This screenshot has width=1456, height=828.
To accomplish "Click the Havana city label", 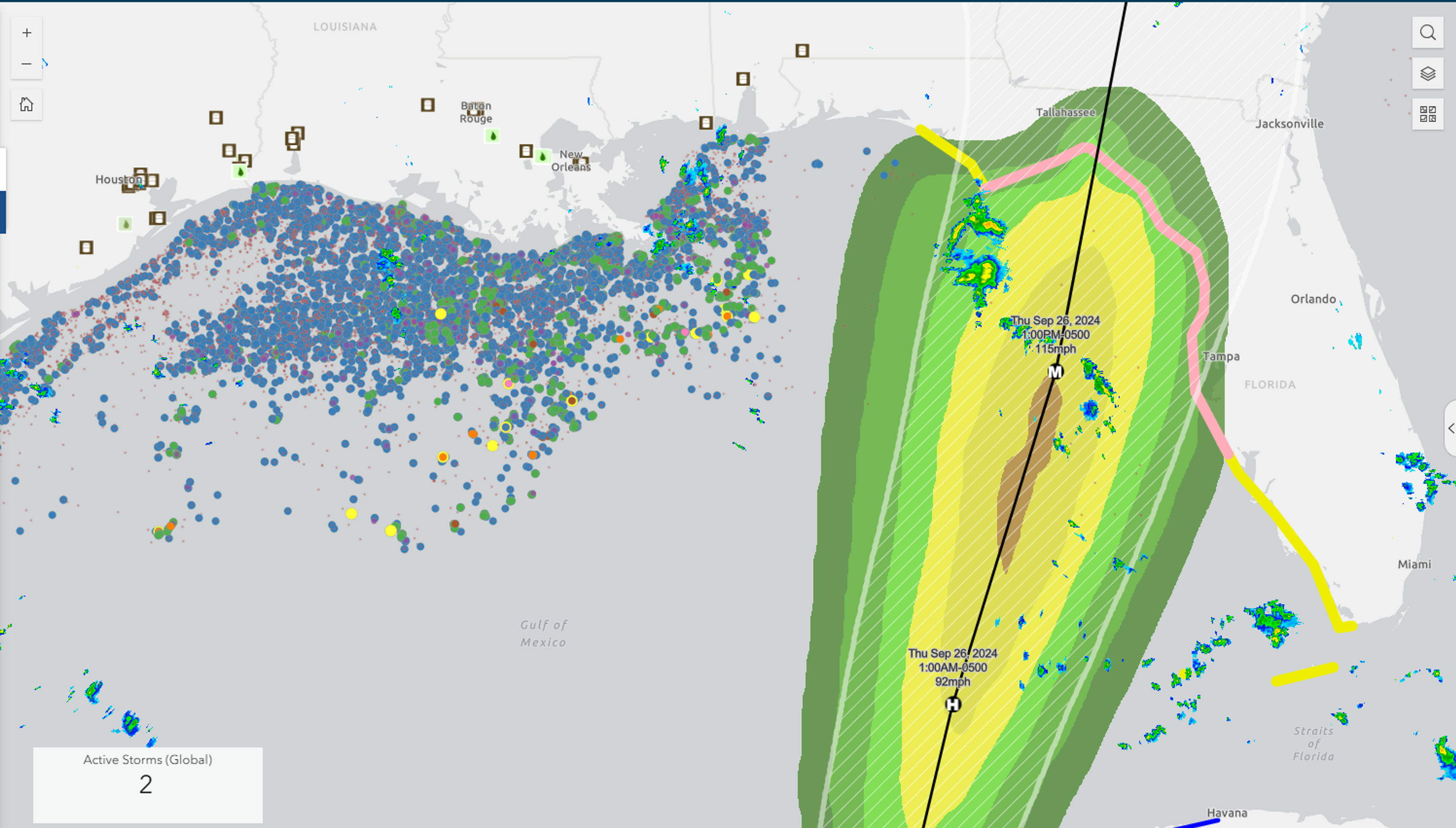I will click(1226, 813).
